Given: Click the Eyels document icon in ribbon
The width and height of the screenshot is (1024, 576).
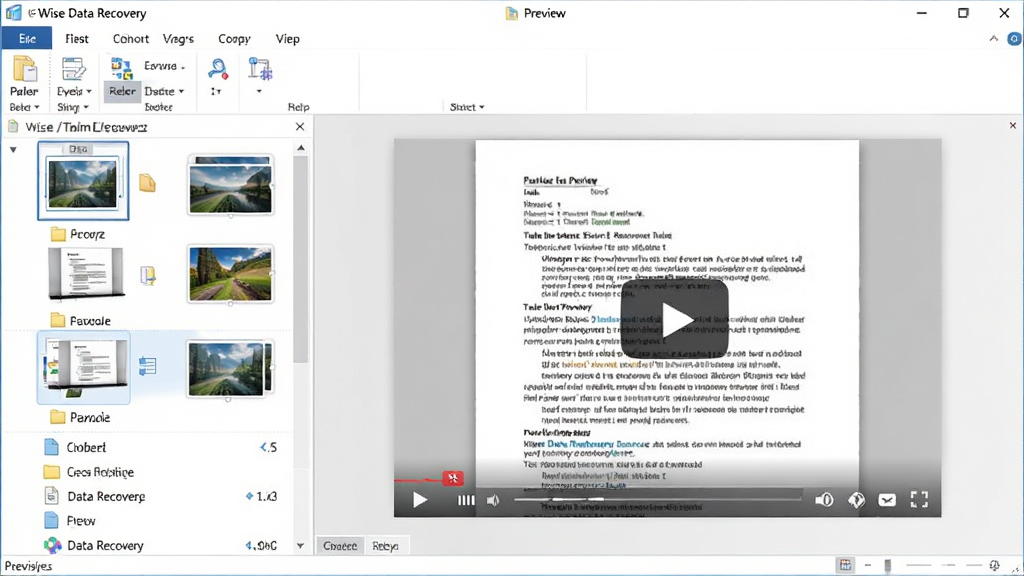Looking at the screenshot, I should 73,70.
